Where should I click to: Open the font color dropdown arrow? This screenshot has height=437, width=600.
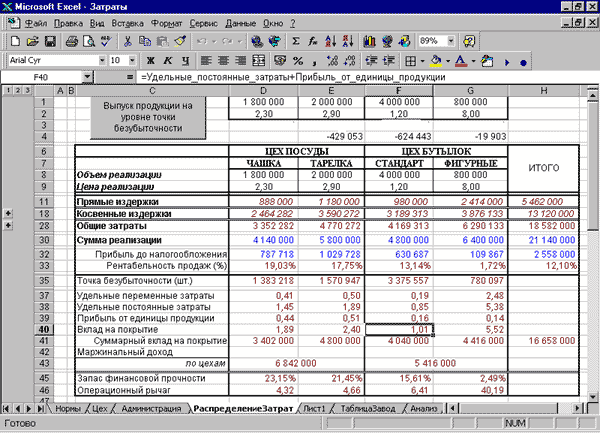(x=473, y=61)
